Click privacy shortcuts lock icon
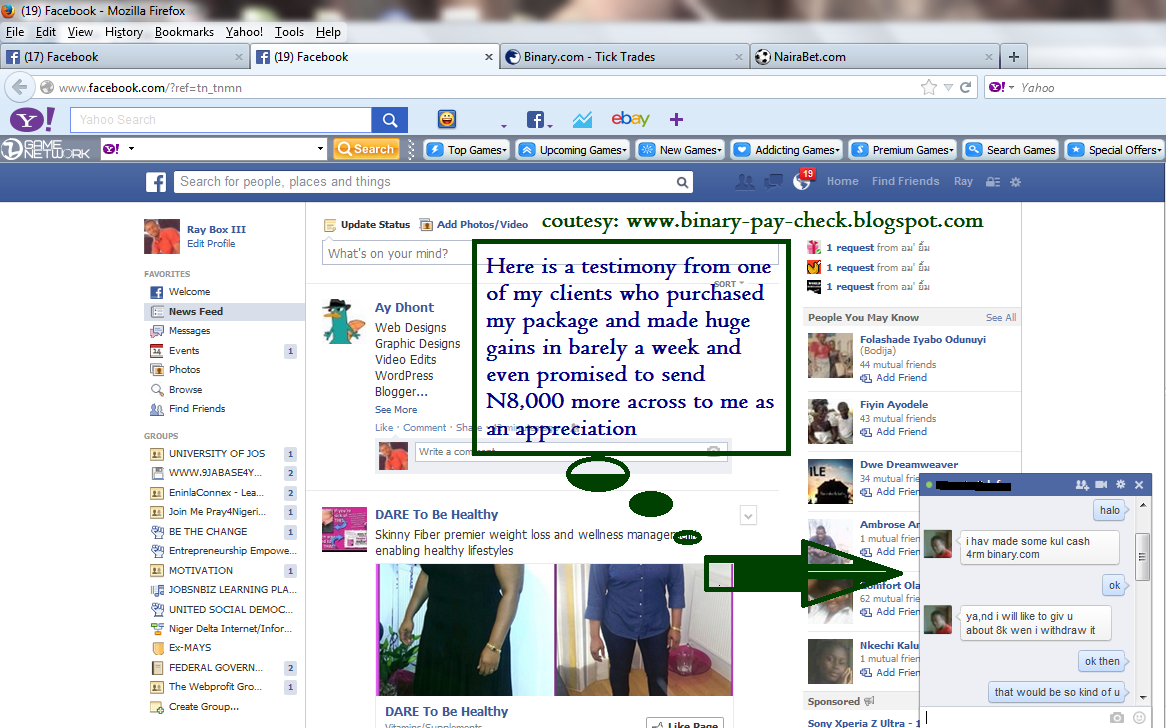The width and height of the screenshot is (1166, 728). pos(993,181)
